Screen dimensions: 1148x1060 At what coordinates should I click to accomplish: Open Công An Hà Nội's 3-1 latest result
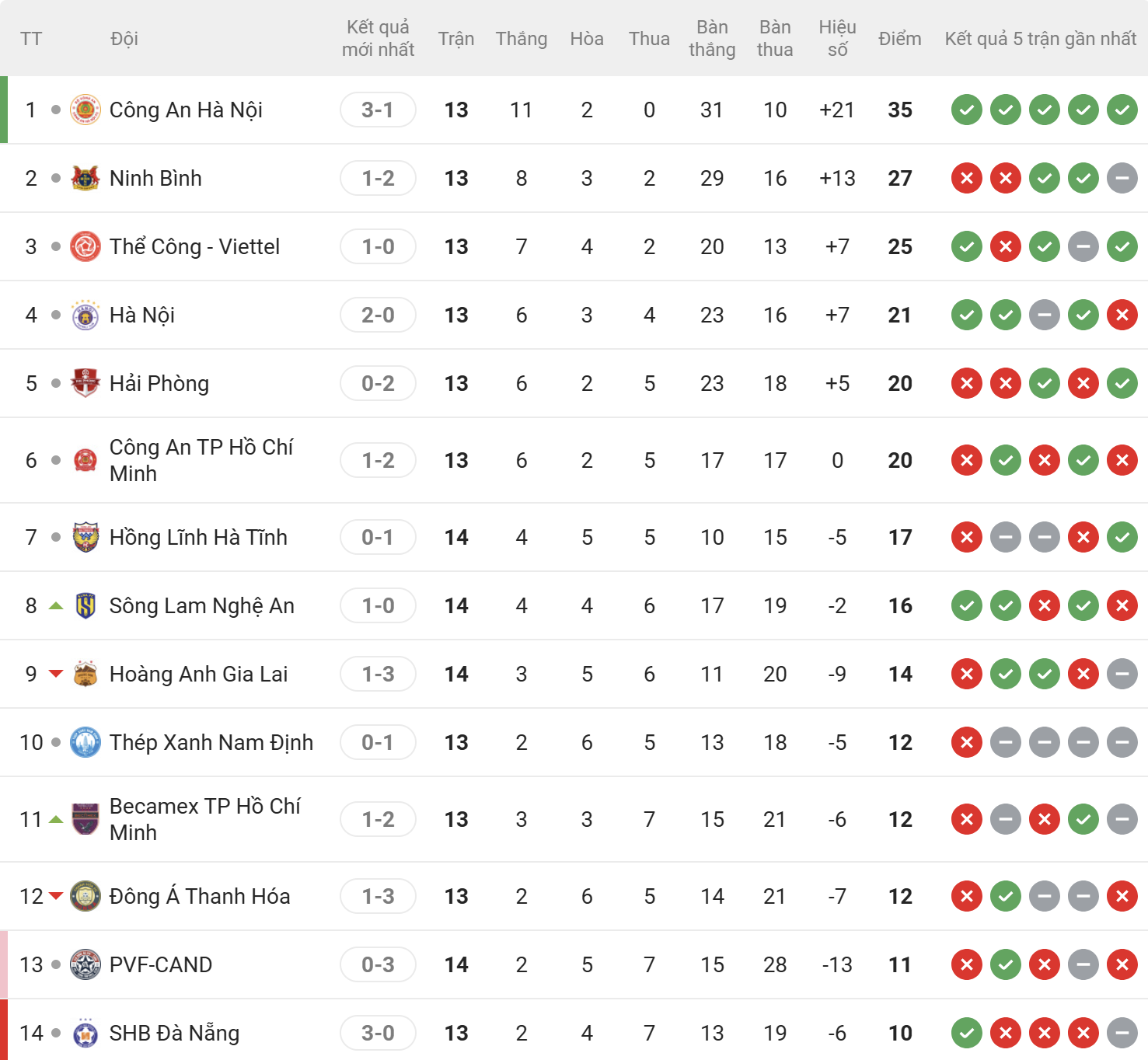[x=378, y=110]
